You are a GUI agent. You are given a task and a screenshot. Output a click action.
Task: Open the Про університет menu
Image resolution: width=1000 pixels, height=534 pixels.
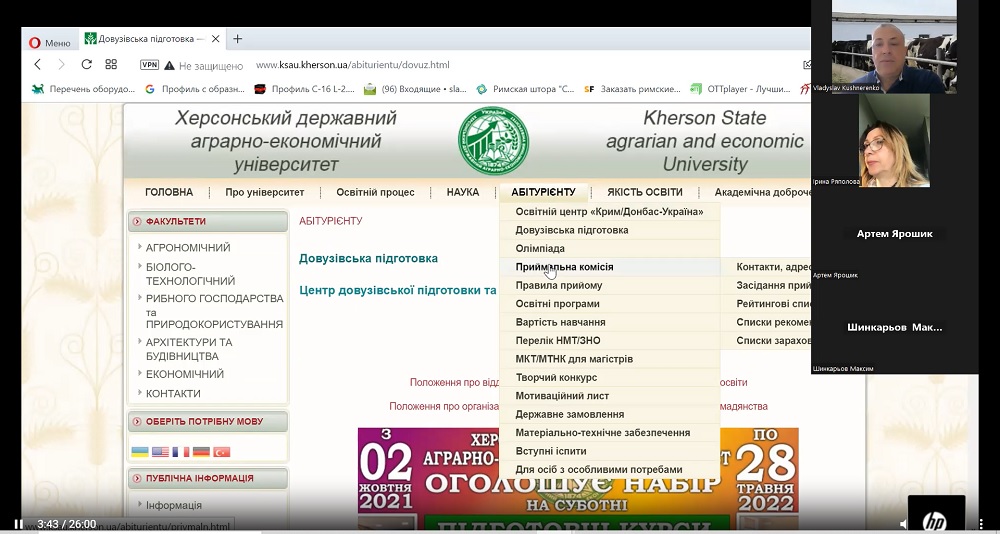point(265,192)
